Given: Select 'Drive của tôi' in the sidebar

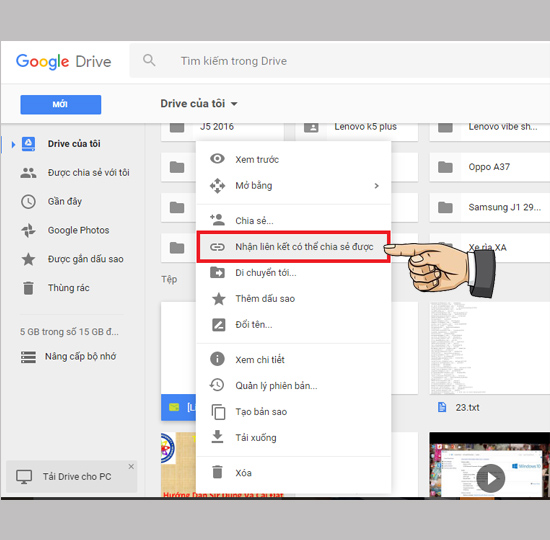Looking at the screenshot, I should pos(74,144).
